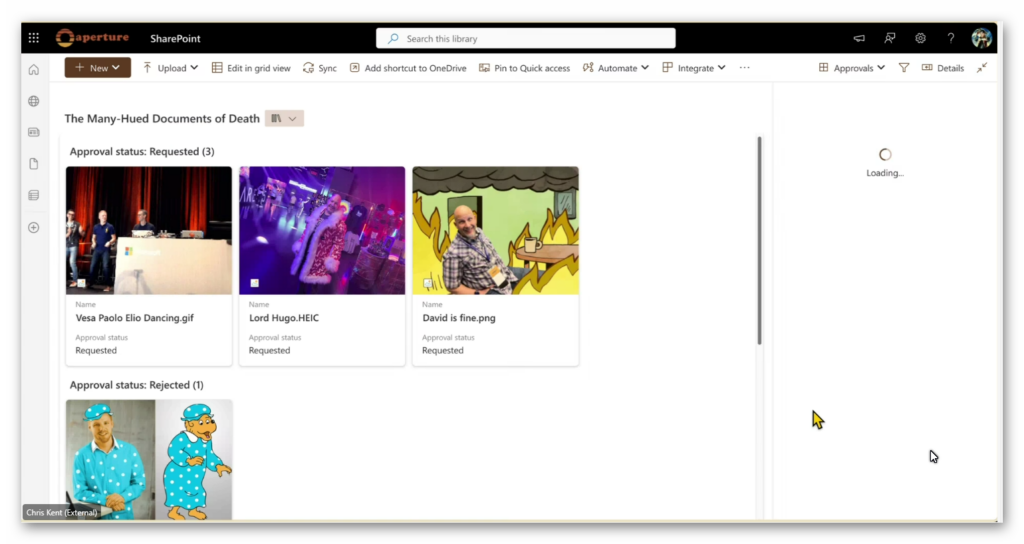Click Pin to Quick access
Viewport: 1024px width, 544px height.
pos(524,68)
